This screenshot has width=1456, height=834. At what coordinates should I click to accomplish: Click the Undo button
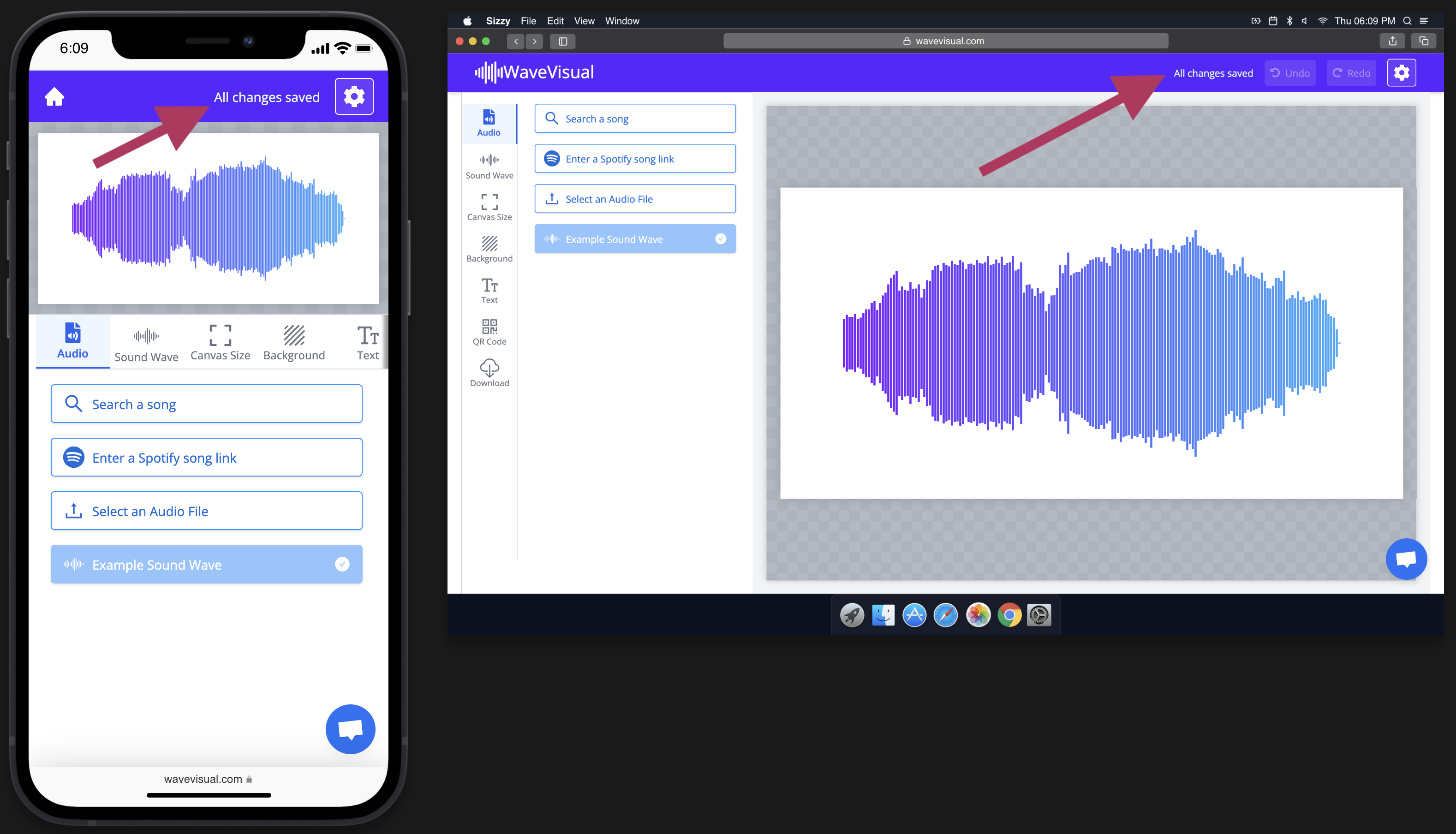pos(1290,73)
